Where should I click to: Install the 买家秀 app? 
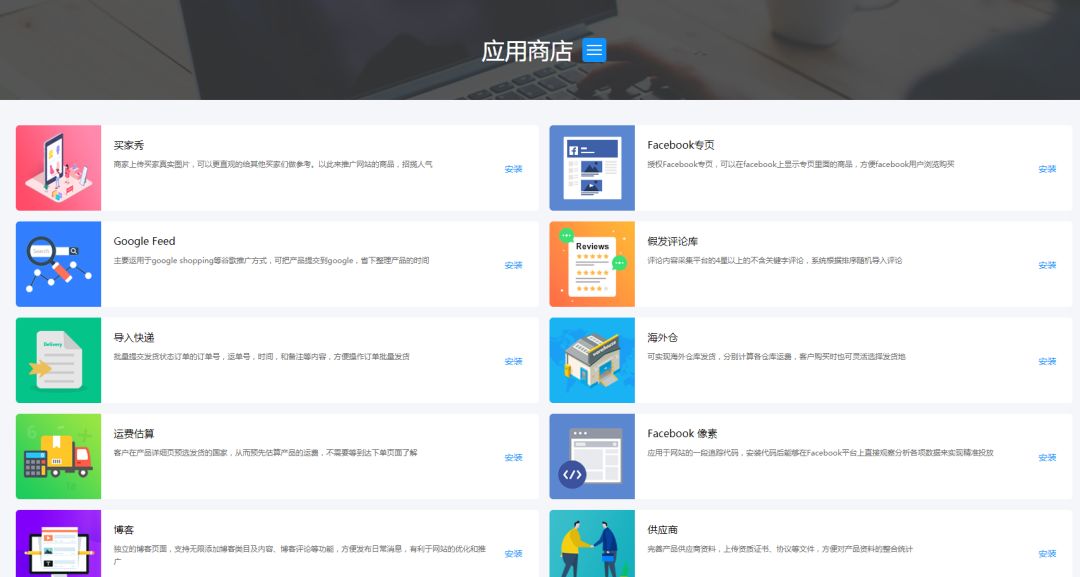(x=513, y=169)
